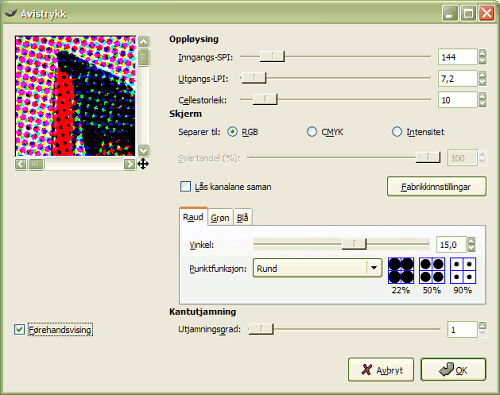The height and width of the screenshot is (395, 500).
Task: Click the Utgangs-LPI slider handle
Action: pyautogui.click(x=253, y=78)
